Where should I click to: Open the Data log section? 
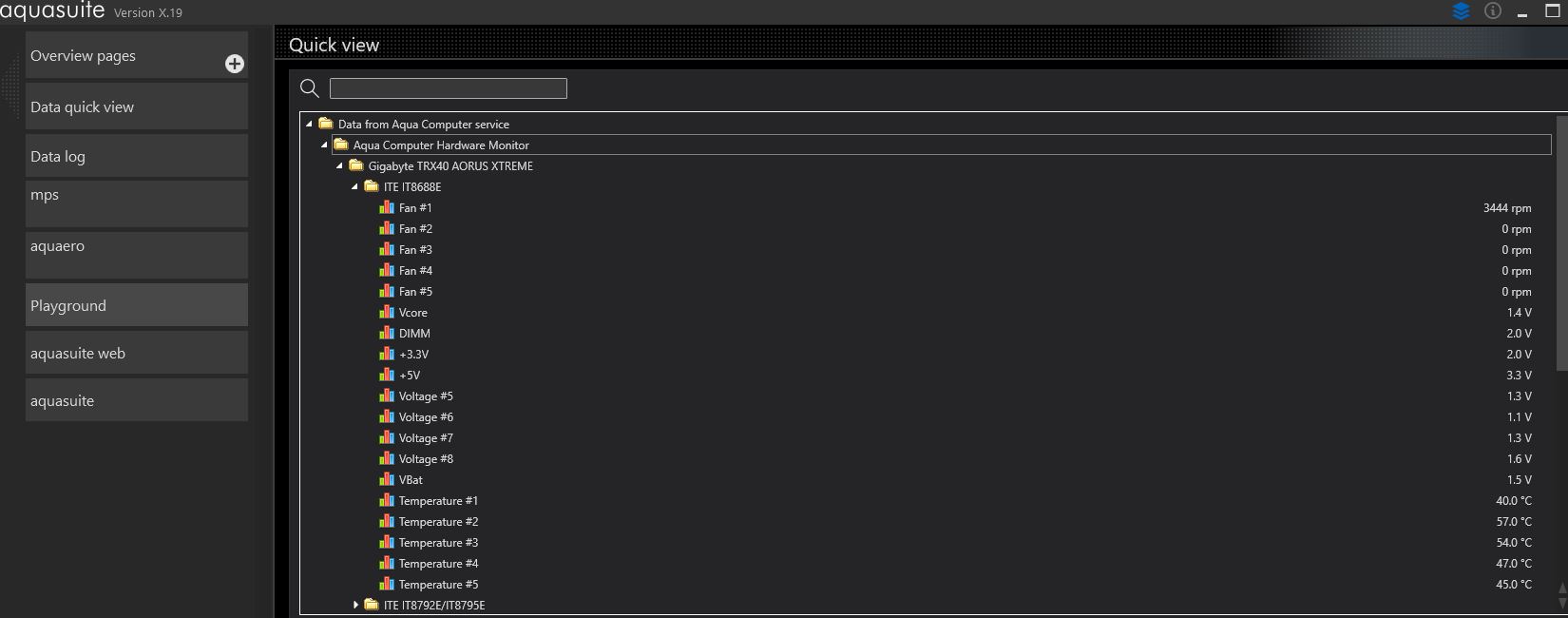tap(137, 156)
